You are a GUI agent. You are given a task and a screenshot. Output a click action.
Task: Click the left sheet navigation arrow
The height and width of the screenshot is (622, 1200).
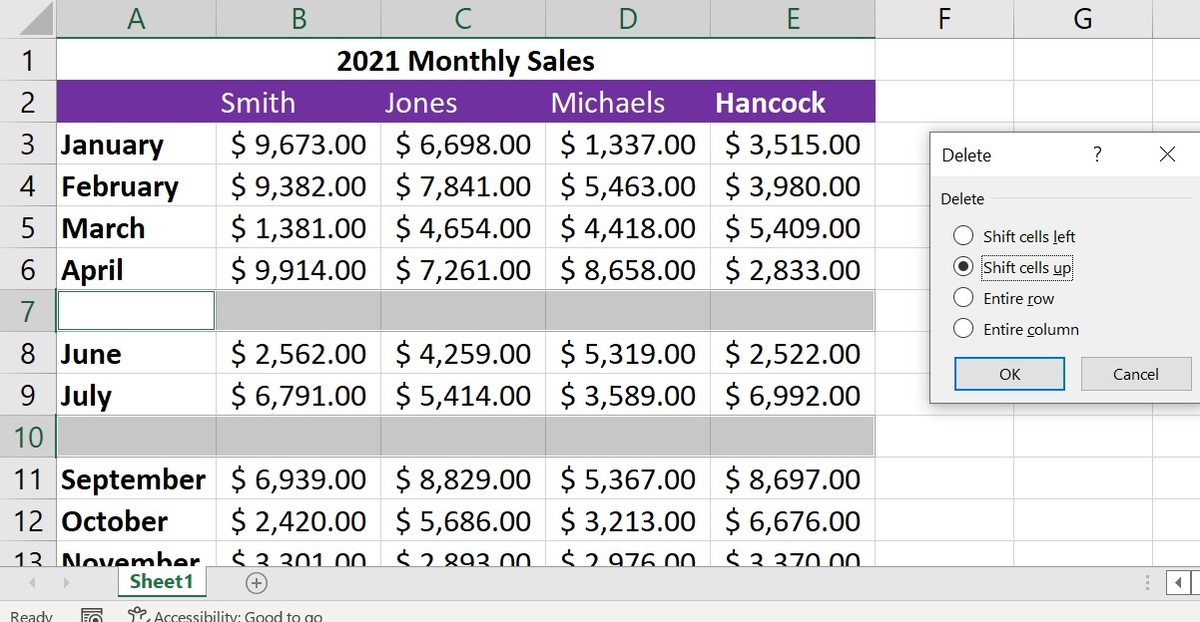pos(30,582)
